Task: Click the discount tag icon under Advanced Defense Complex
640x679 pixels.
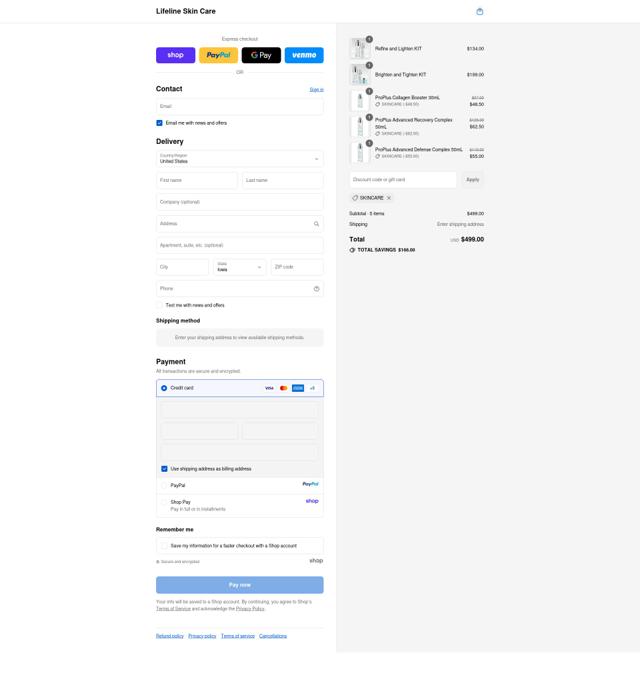Action: click(378, 156)
